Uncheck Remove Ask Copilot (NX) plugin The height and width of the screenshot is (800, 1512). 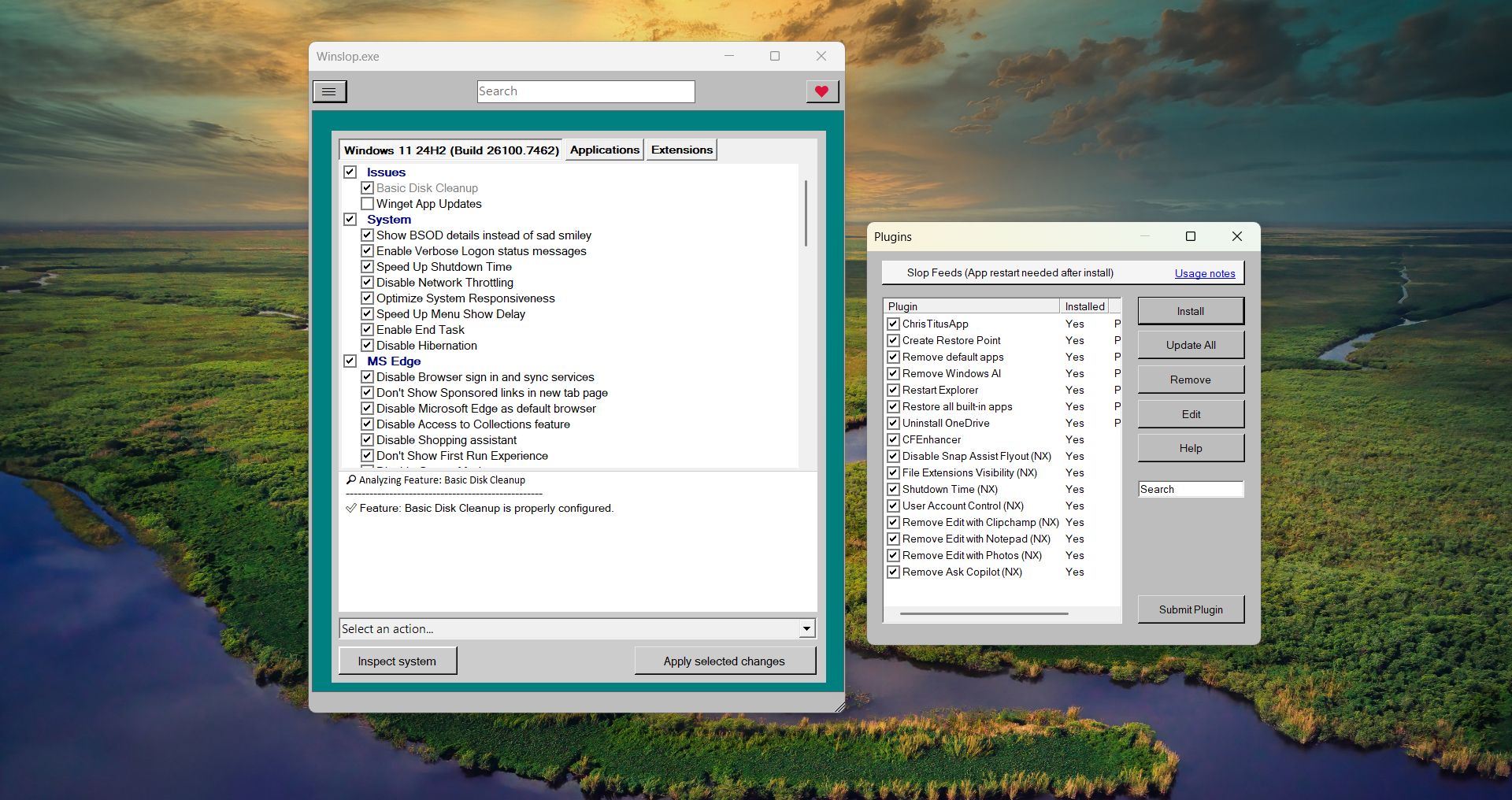pyautogui.click(x=893, y=572)
